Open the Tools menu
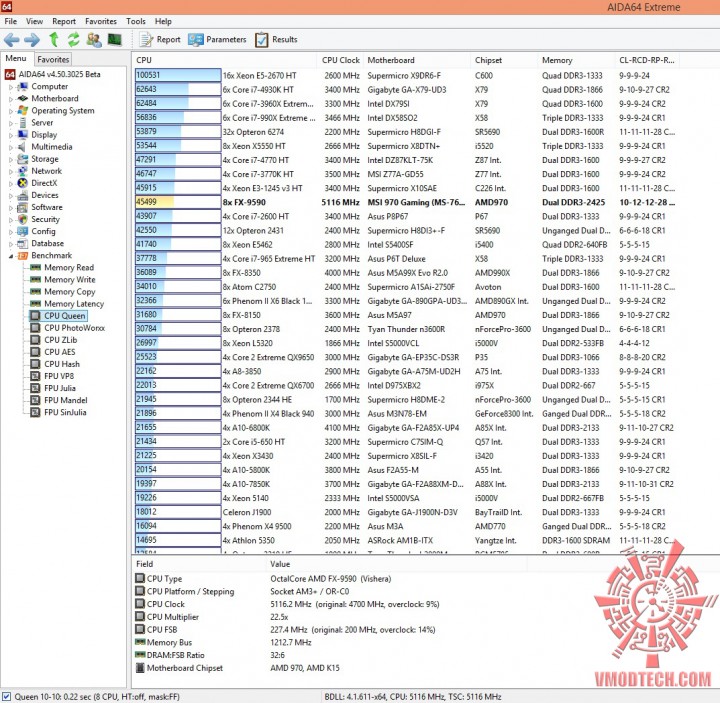 coord(136,22)
